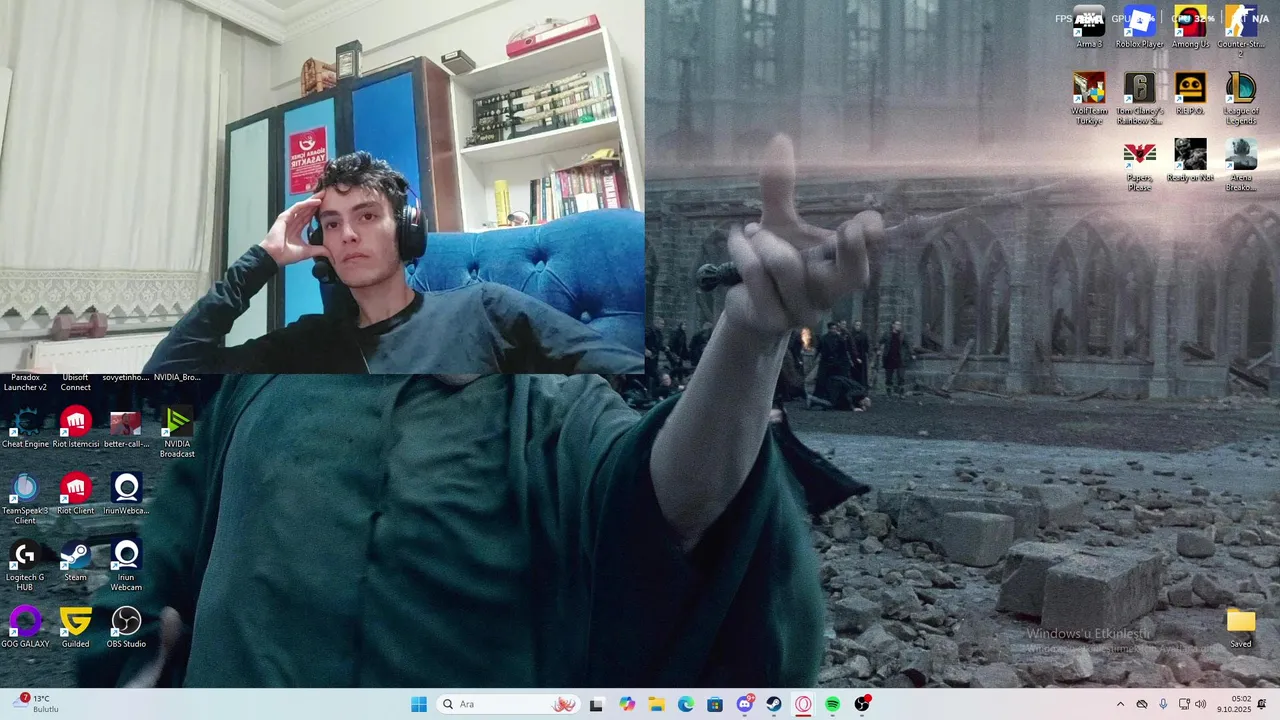Select the WolfTeam Türkiye desktop icon
Viewport: 1280px width, 720px height.
[x=1089, y=98]
